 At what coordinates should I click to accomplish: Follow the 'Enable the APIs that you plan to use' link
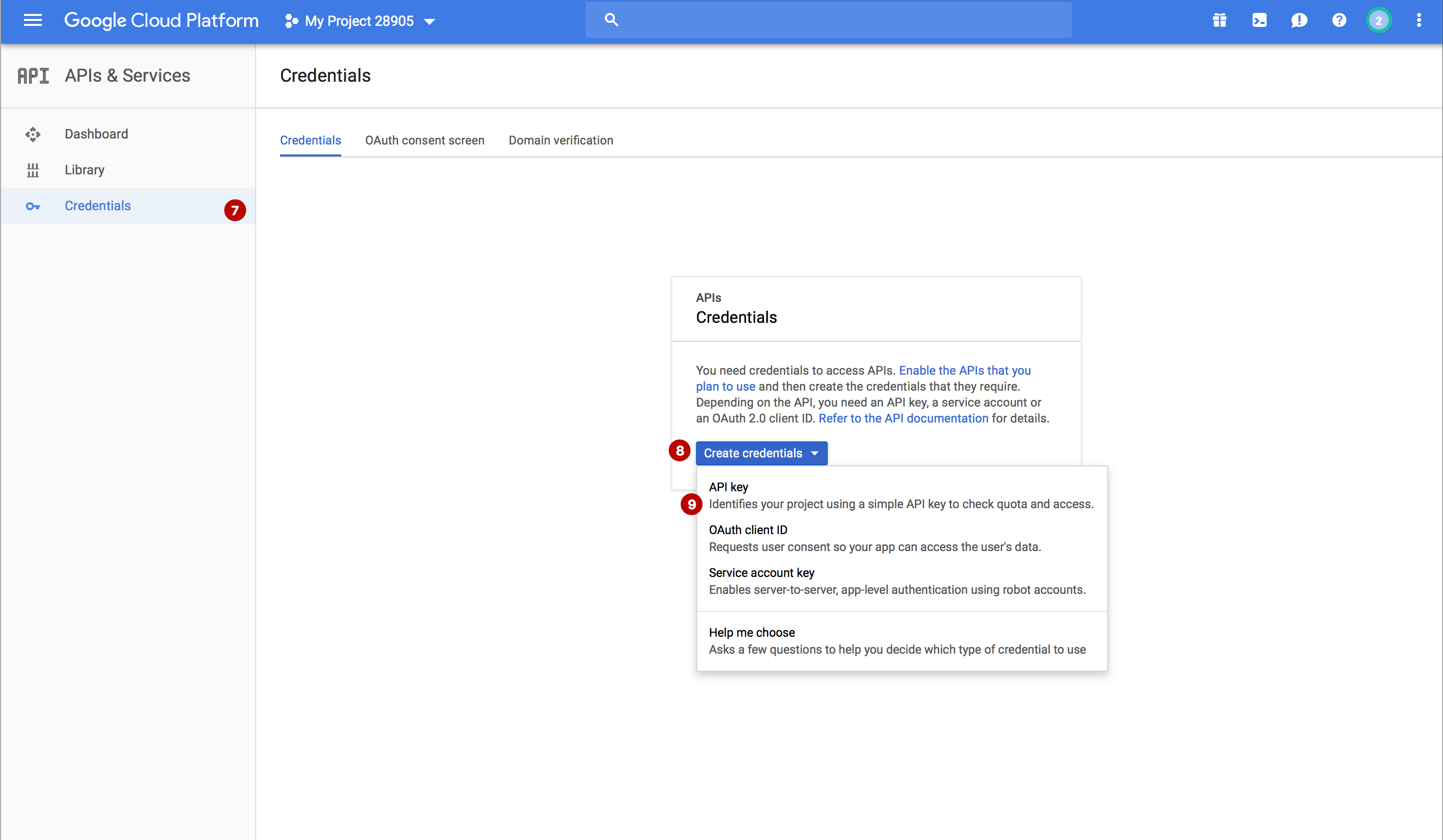tap(964, 371)
